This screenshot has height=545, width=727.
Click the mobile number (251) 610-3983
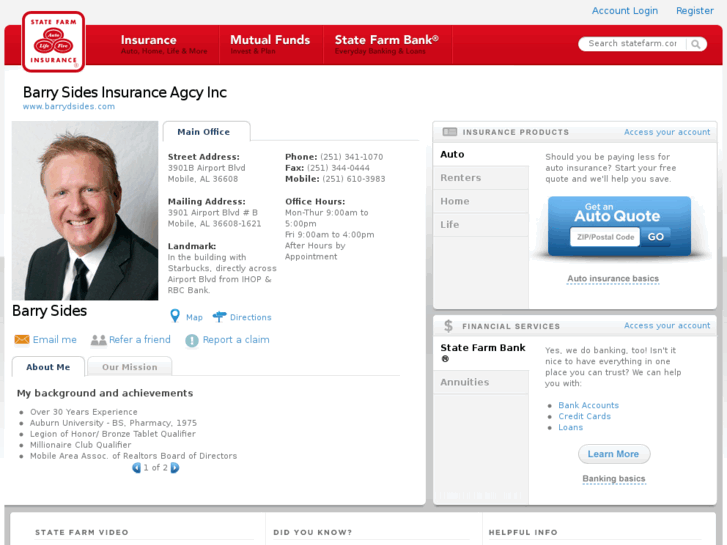coord(354,179)
